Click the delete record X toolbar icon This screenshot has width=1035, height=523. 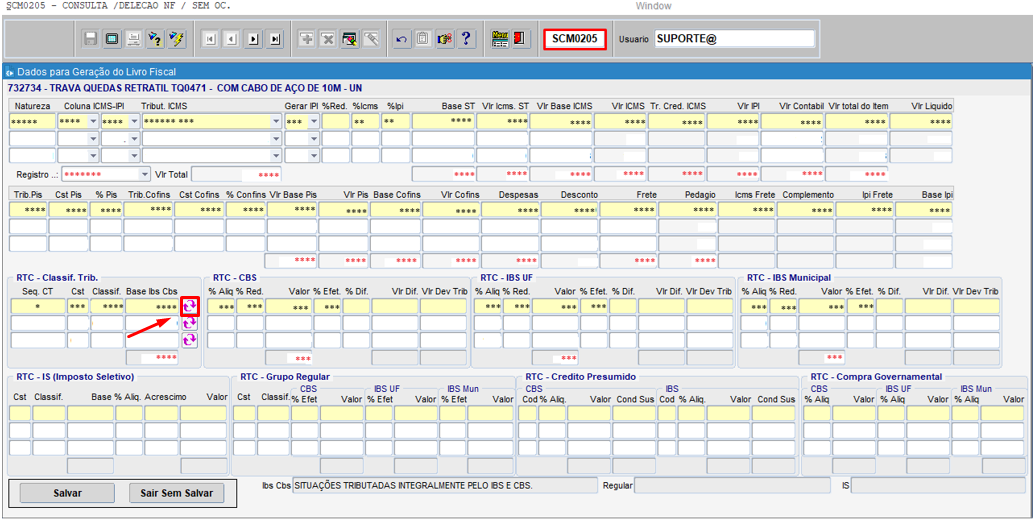327,39
